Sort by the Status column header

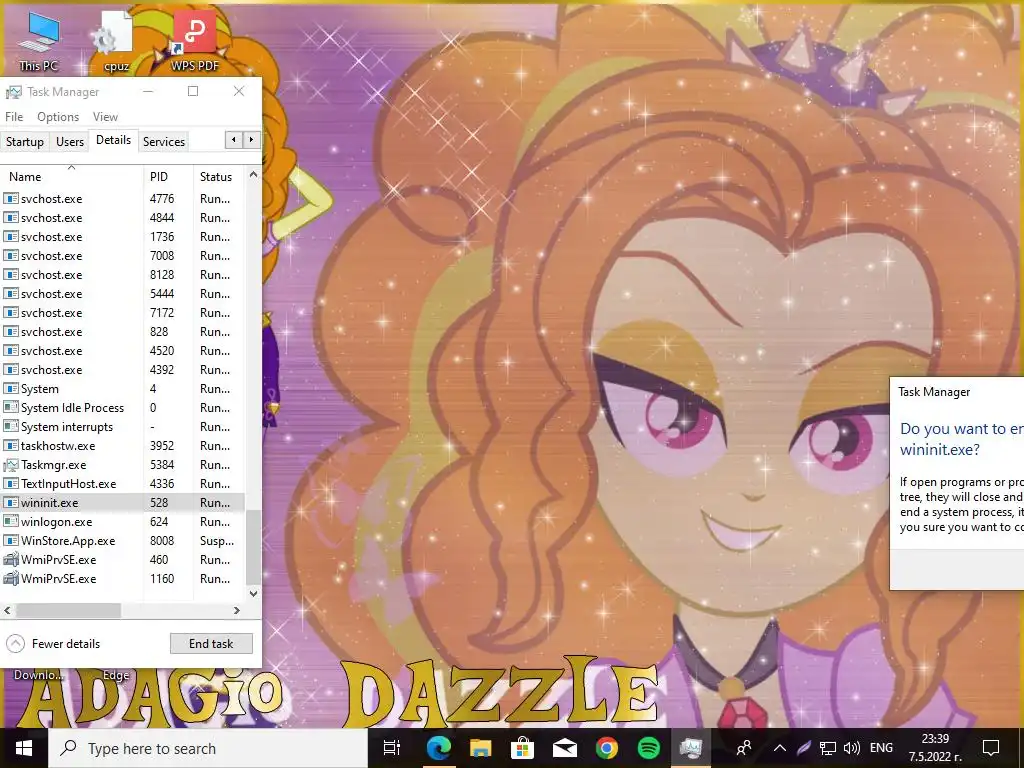pos(219,176)
